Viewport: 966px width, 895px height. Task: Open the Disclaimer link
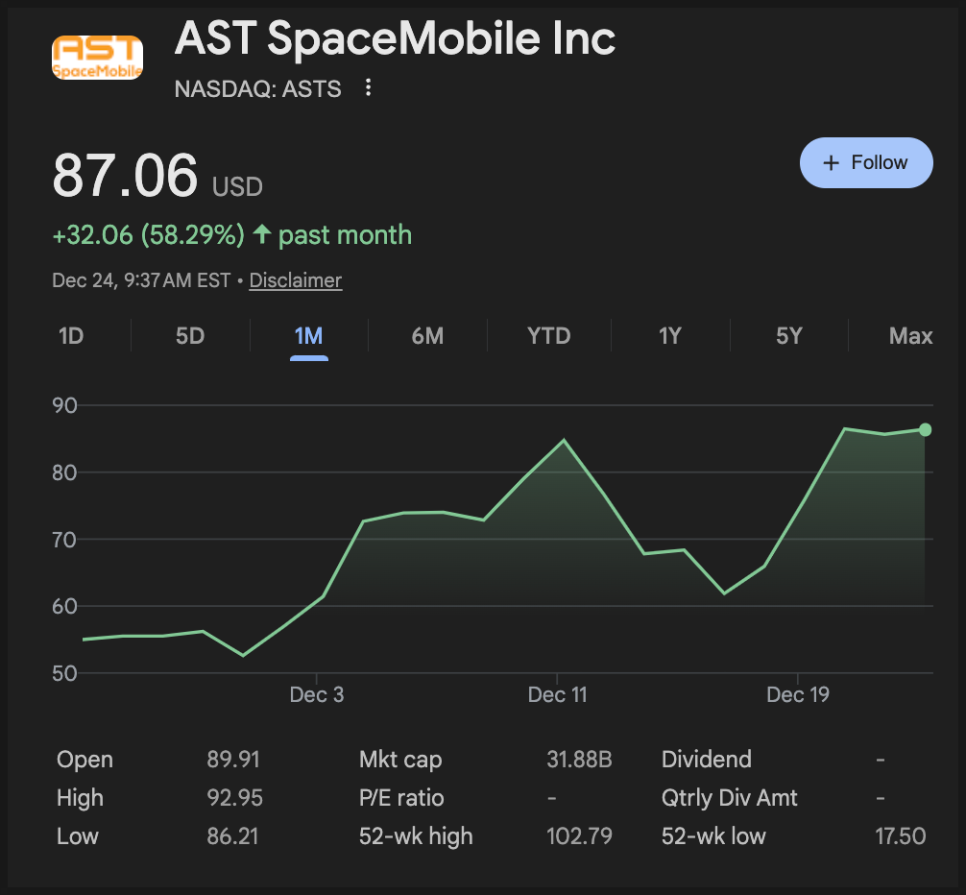coord(295,281)
